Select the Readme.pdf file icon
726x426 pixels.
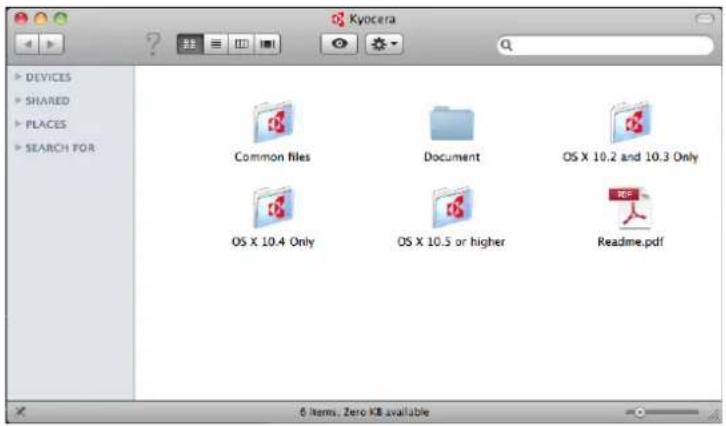[x=630, y=208]
